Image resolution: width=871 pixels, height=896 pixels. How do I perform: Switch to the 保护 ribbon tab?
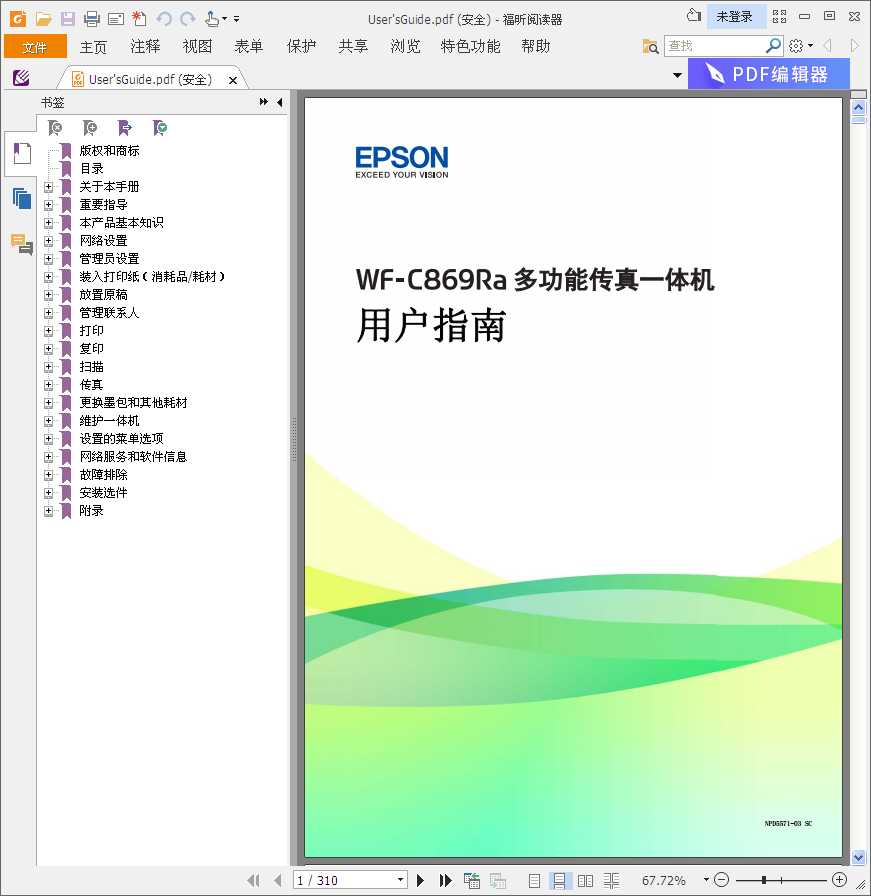(301, 47)
